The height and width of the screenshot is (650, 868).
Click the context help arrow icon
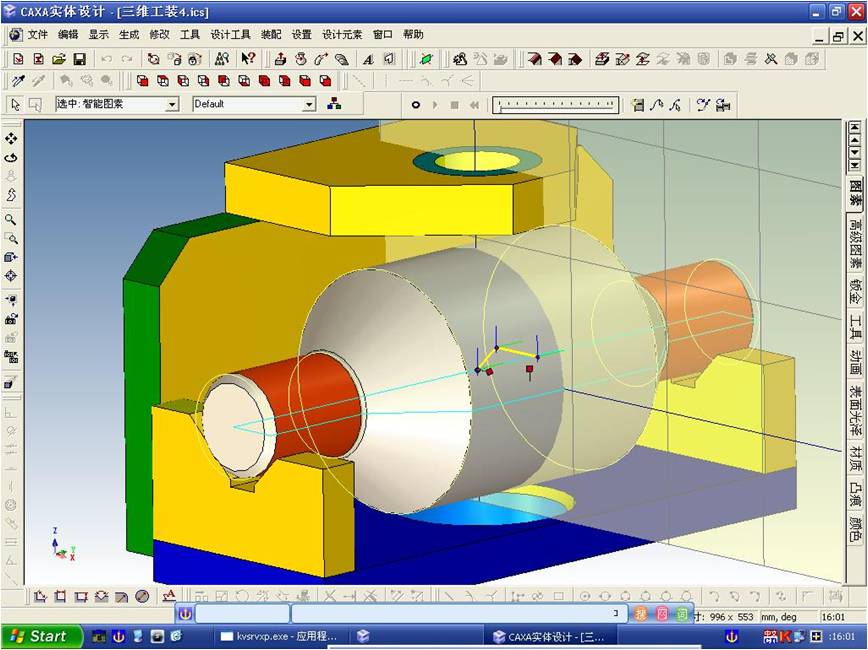[248, 59]
